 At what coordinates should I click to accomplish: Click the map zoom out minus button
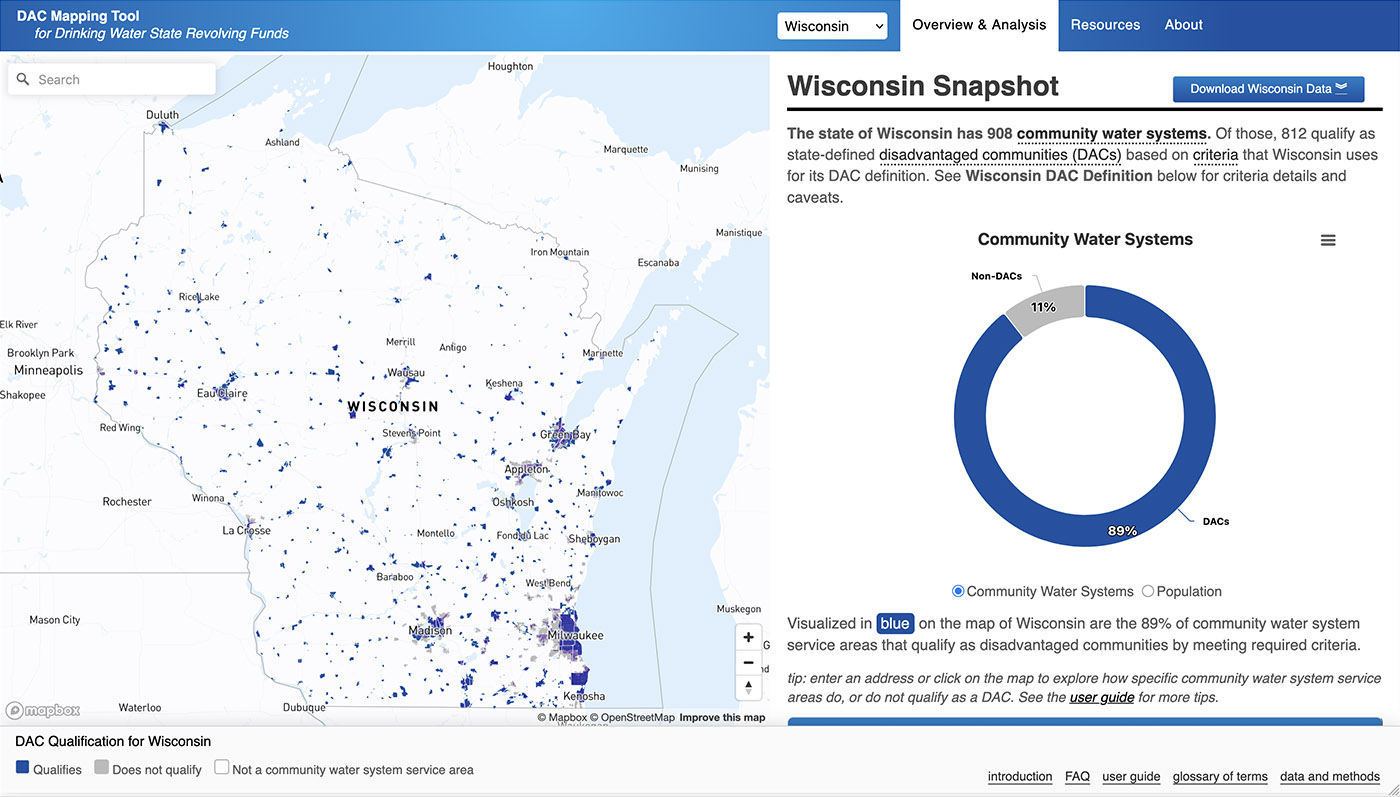[x=748, y=662]
